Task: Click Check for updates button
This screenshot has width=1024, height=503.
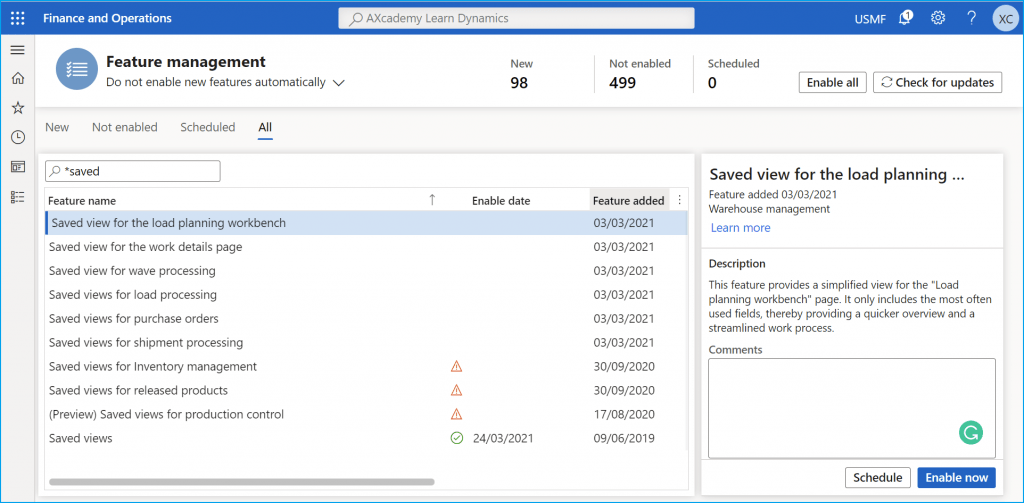Action: (937, 82)
